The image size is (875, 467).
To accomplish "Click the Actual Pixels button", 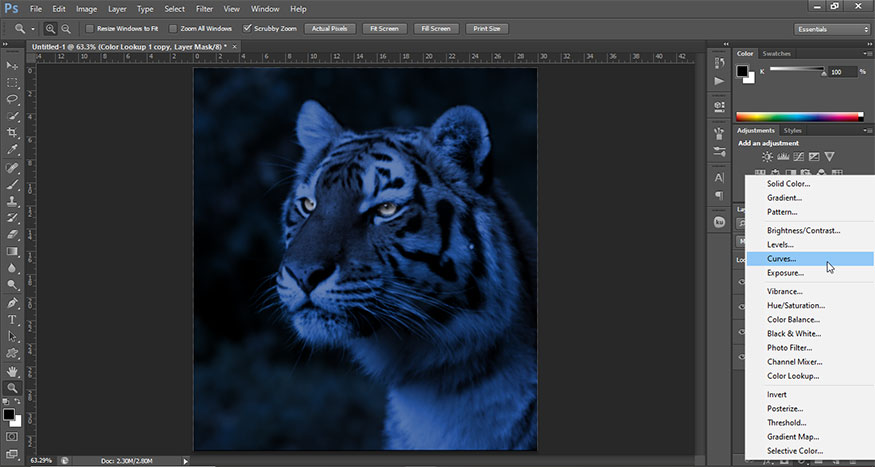I will (330, 28).
